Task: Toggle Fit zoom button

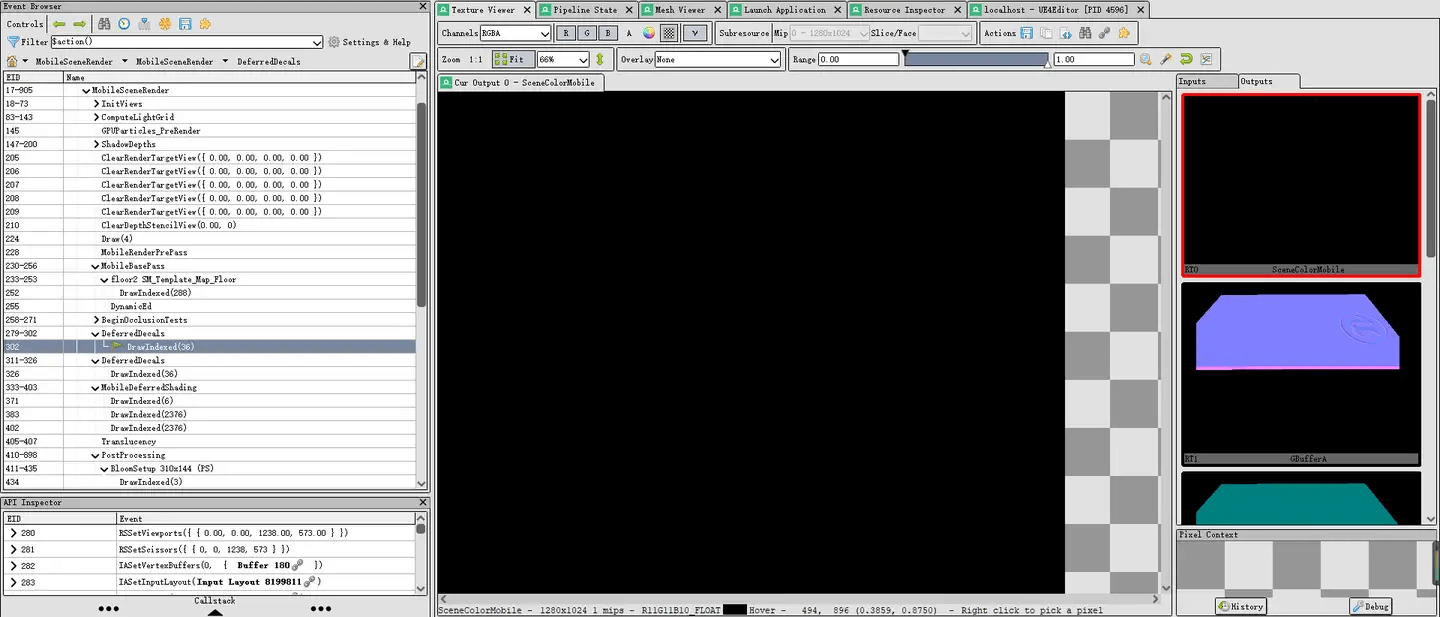Action: (514, 60)
